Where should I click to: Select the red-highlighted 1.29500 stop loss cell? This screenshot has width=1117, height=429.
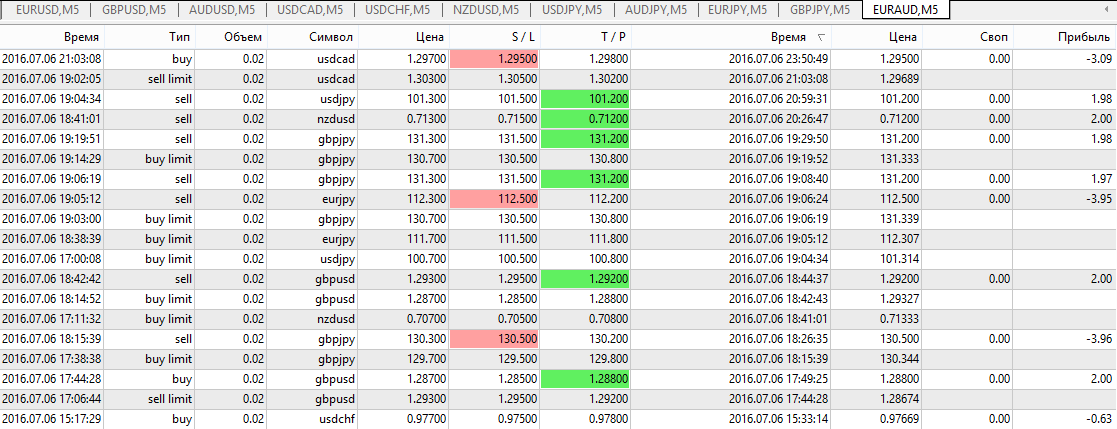494,58
